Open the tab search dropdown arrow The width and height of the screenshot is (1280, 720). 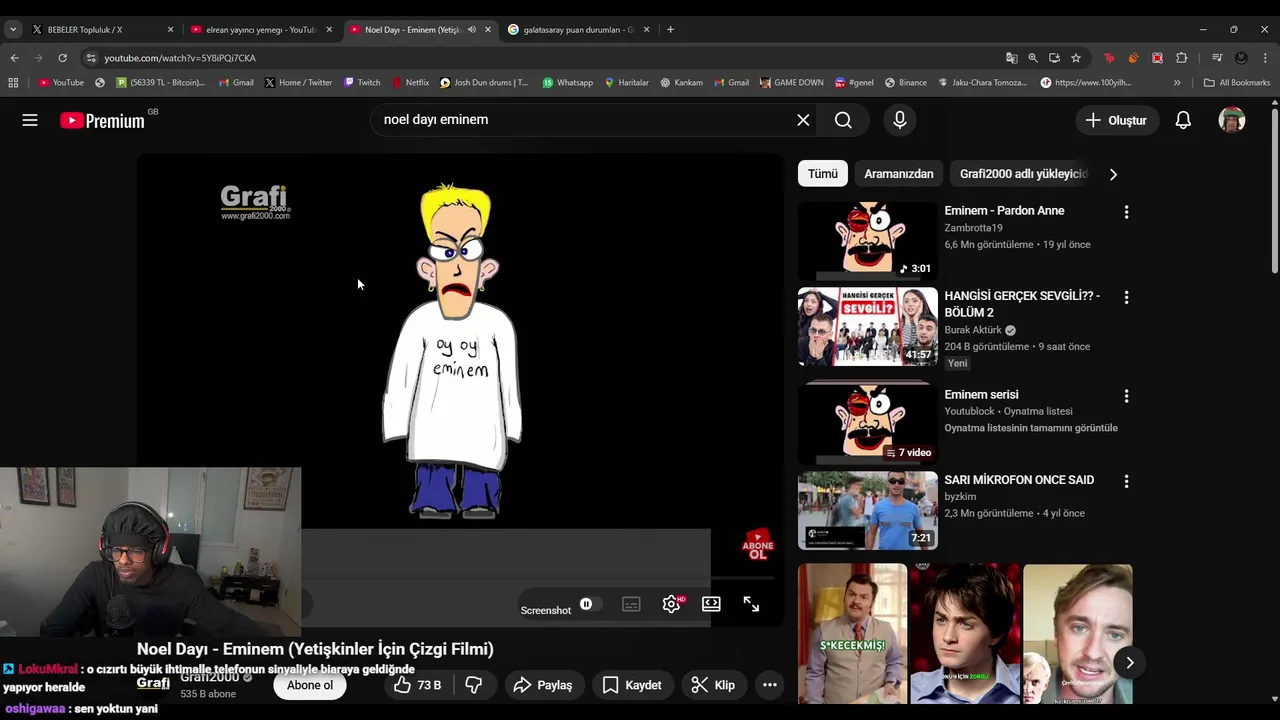13,29
